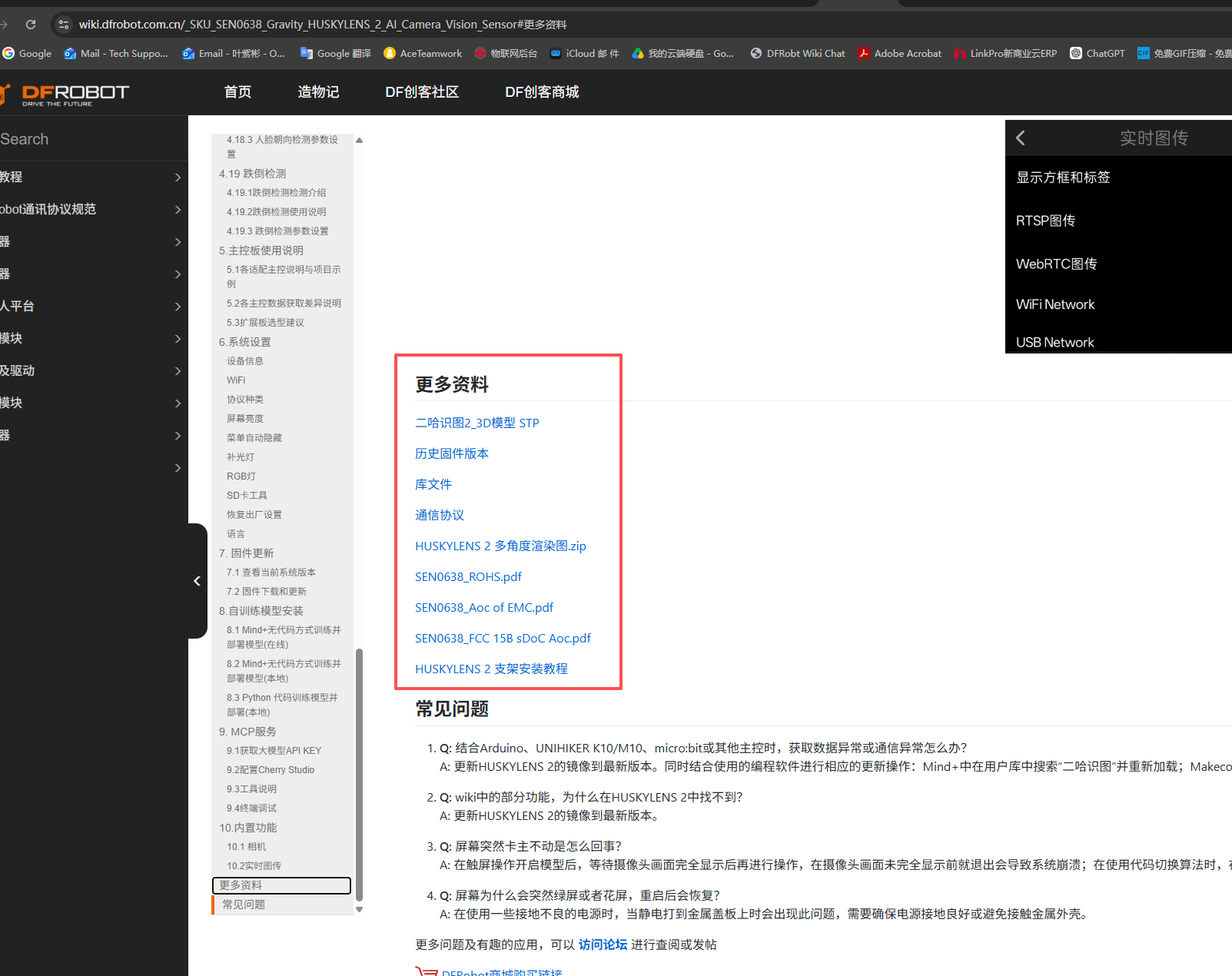Select 屏幕亮度 in contents

click(245, 419)
